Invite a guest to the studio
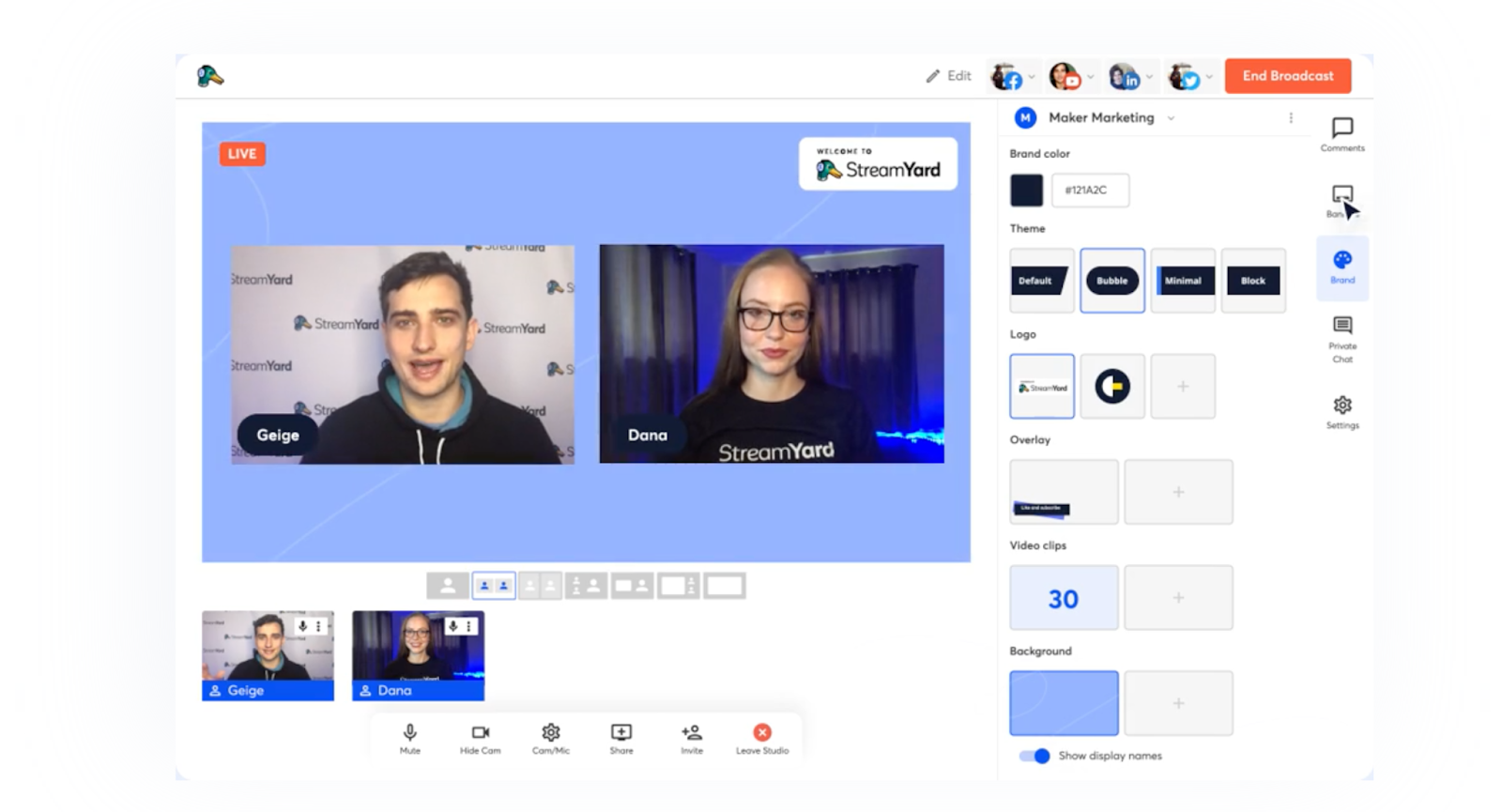This screenshot has height=812, width=1502. [692, 733]
